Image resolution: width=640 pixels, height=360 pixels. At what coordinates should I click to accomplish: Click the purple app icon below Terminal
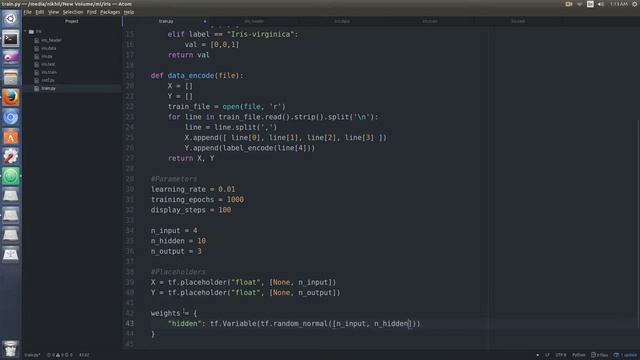pyautogui.click(x=11, y=58)
